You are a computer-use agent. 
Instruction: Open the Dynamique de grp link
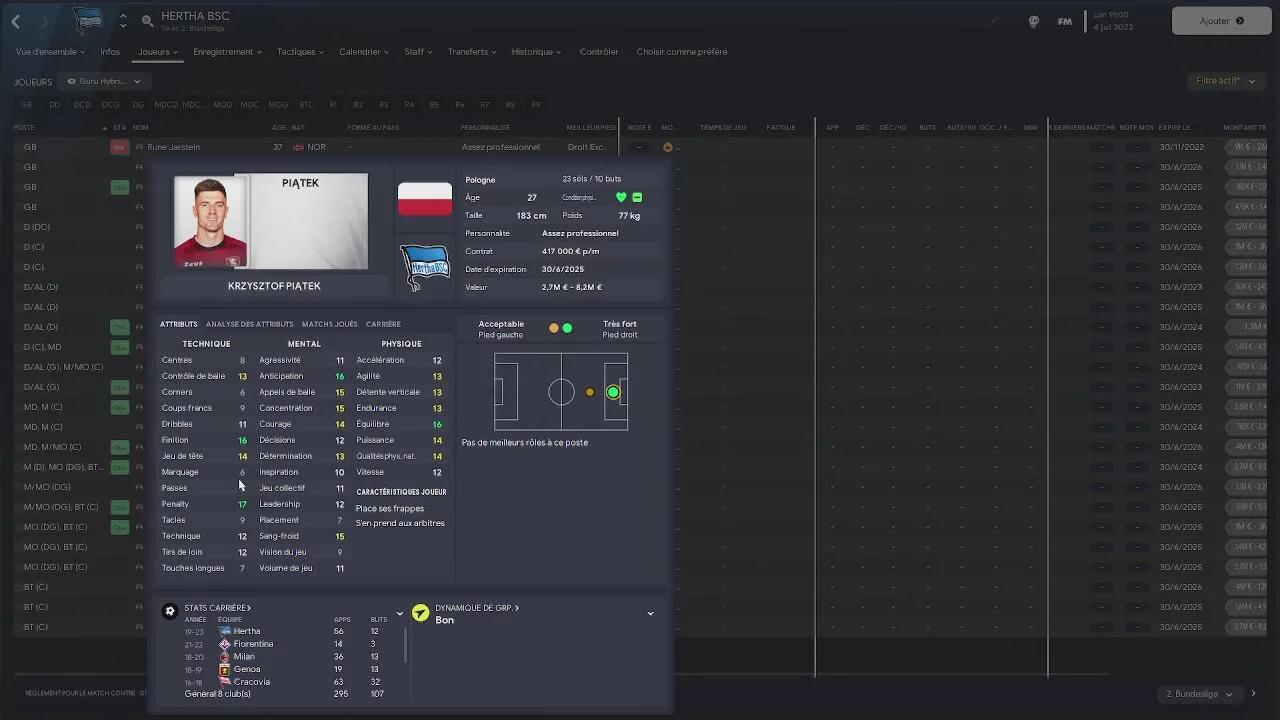tap(477, 608)
